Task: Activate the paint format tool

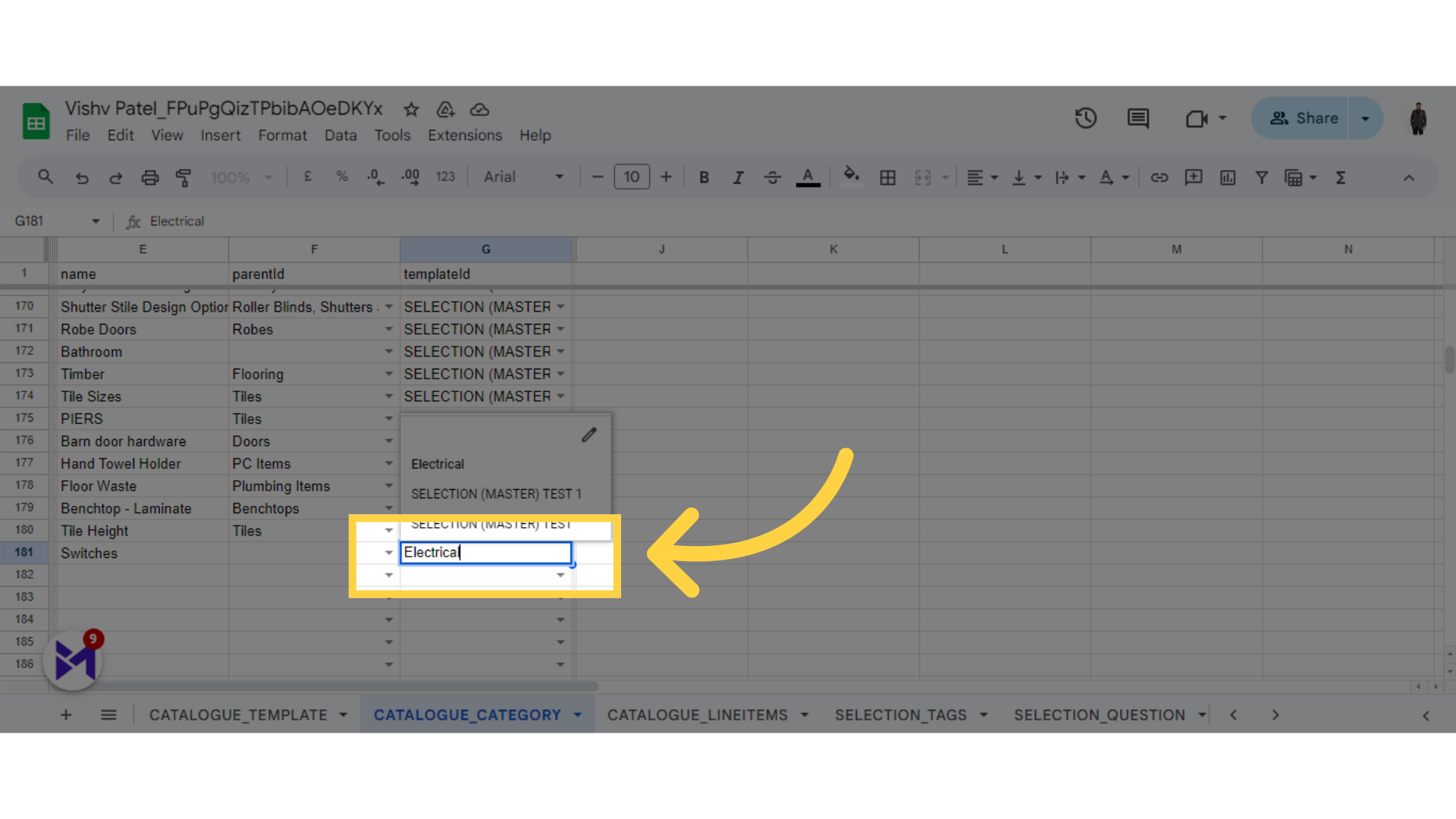Action: coord(184,177)
